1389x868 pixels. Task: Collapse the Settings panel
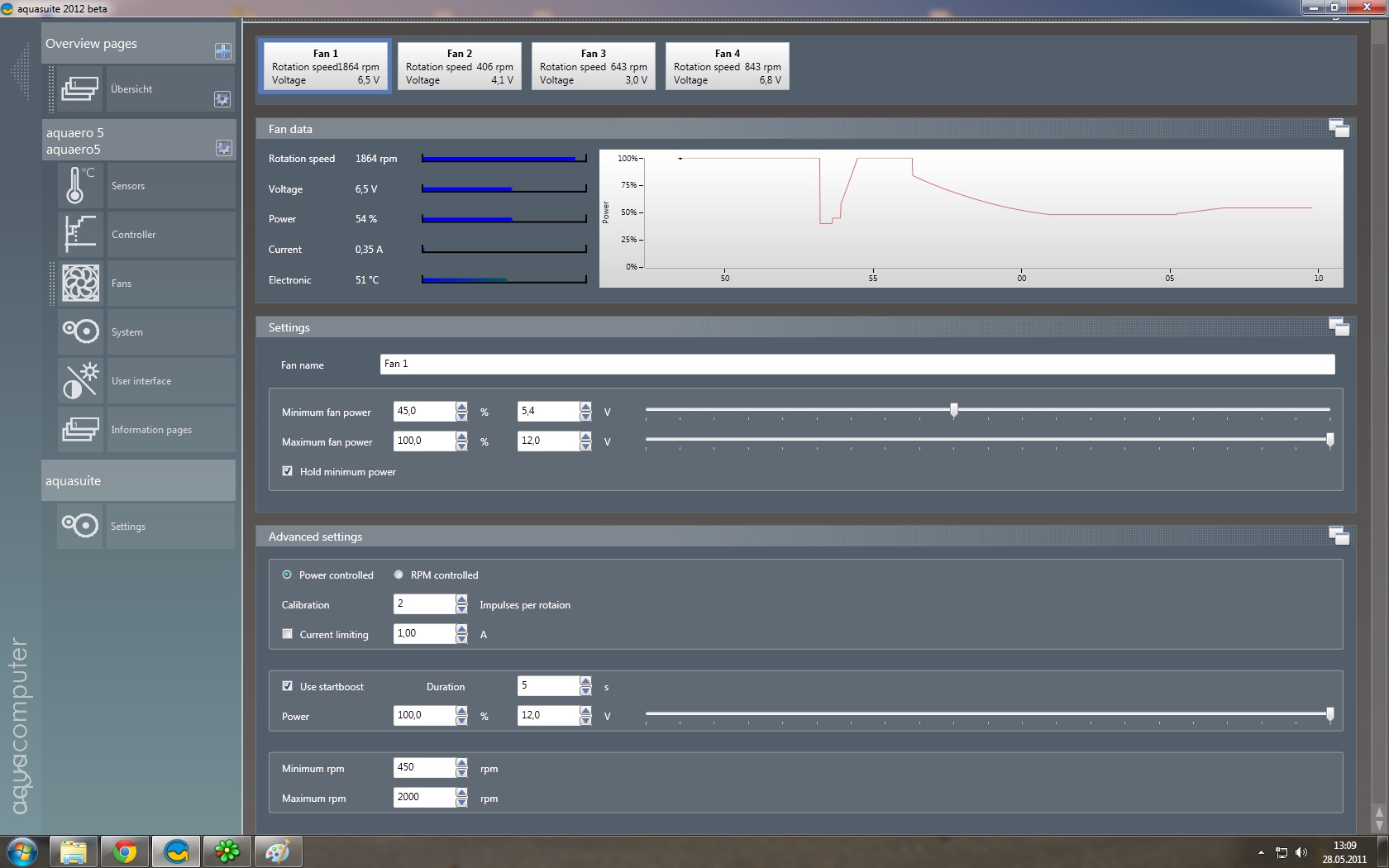pos(1339,327)
